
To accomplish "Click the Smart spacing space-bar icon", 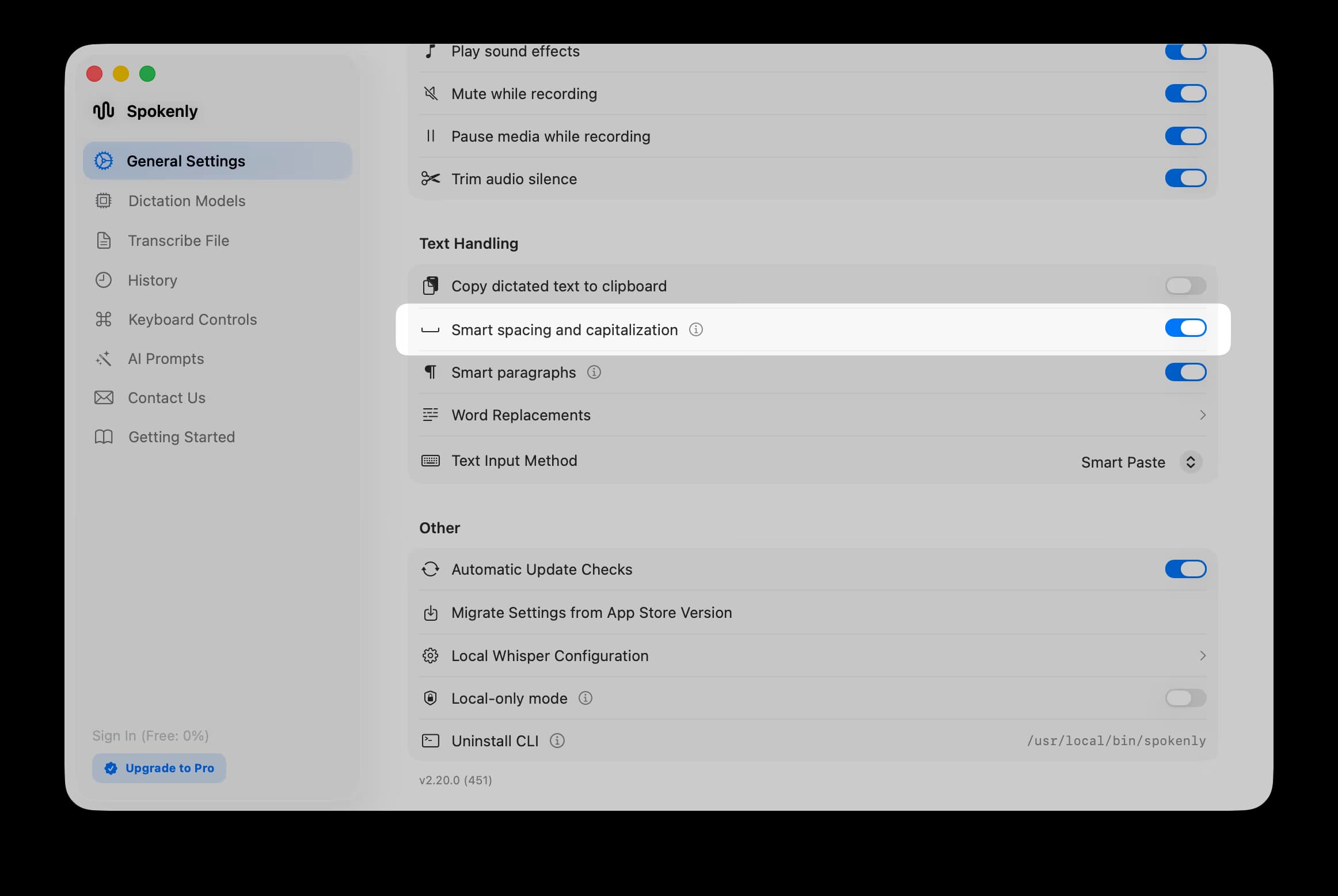I will (431, 330).
